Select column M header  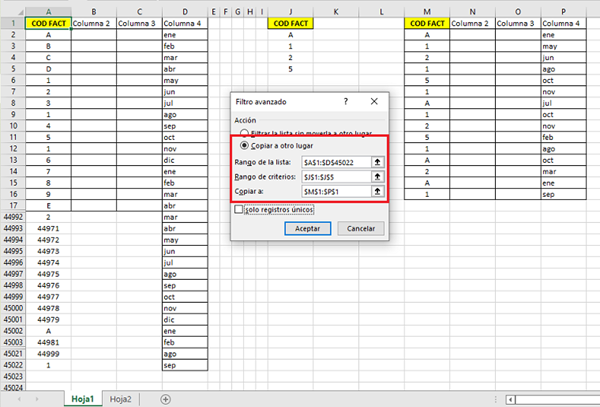click(427, 12)
